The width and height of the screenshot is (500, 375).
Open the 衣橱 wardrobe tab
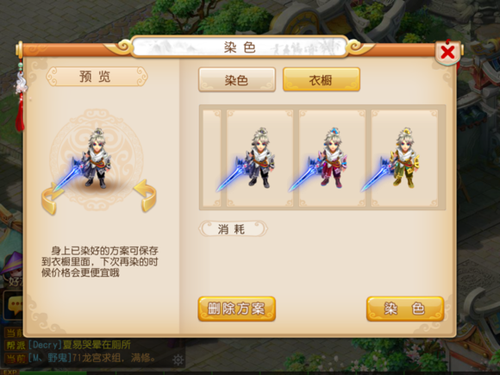click(x=321, y=80)
